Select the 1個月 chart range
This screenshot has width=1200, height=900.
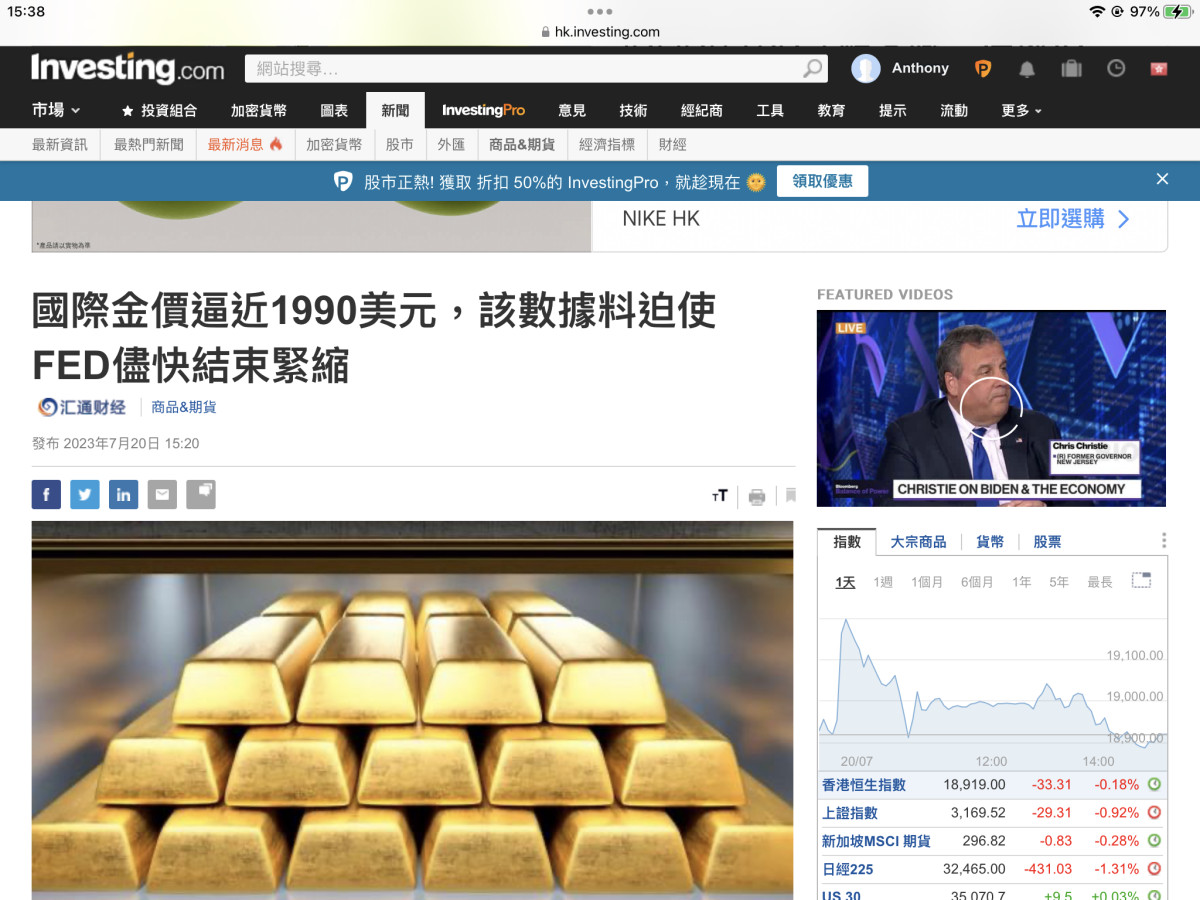tap(927, 582)
